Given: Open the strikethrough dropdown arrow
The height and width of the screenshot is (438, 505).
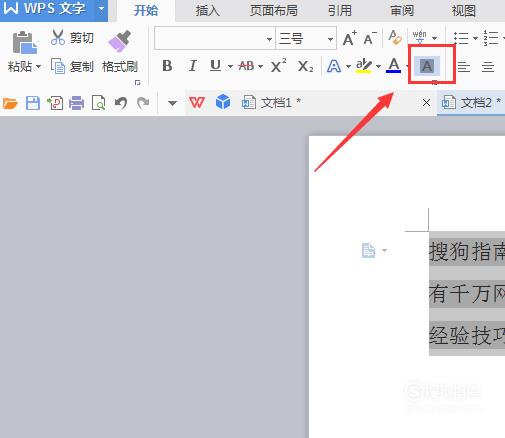Looking at the screenshot, I should (260, 67).
